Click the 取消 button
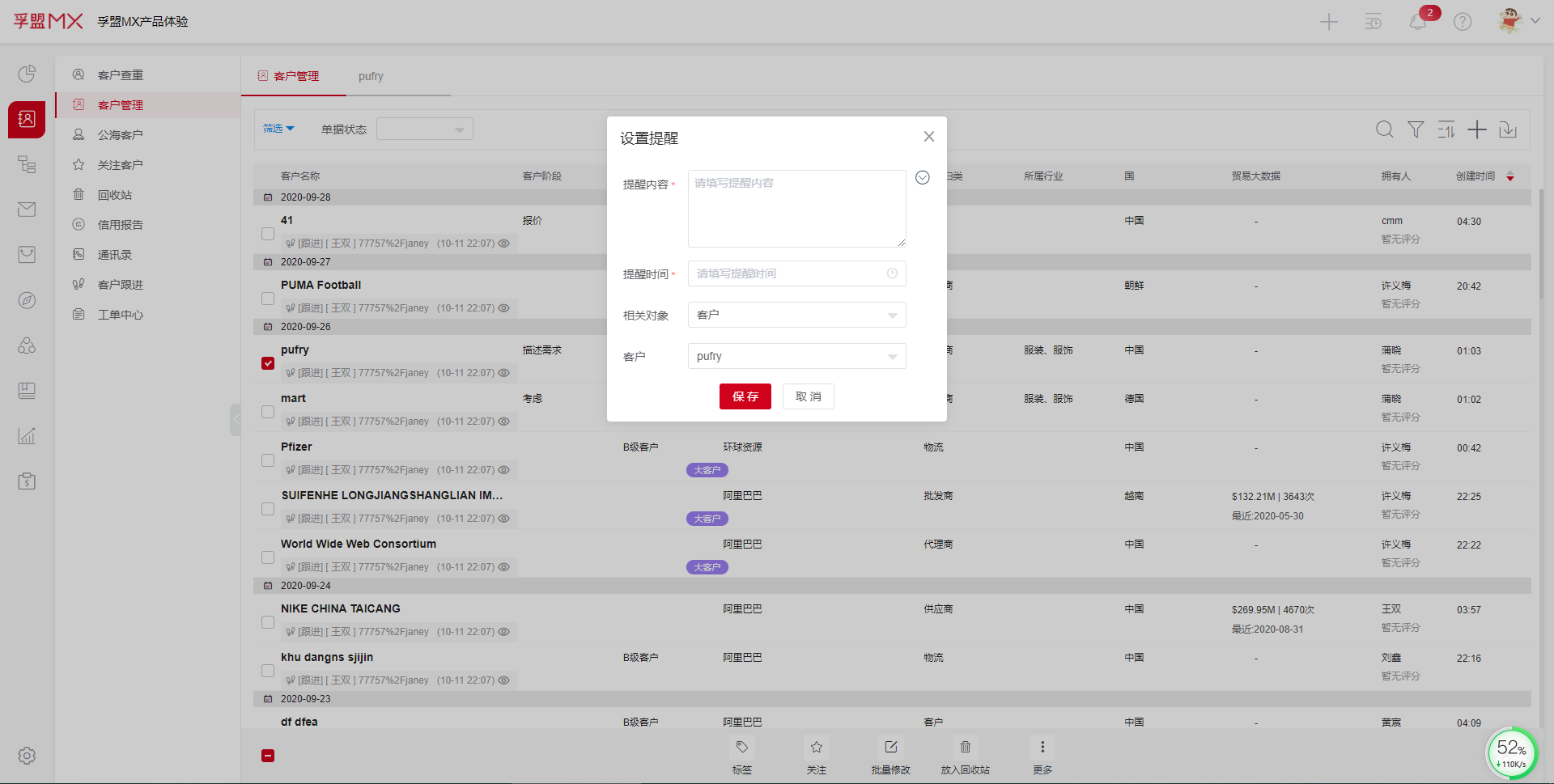 coord(808,396)
